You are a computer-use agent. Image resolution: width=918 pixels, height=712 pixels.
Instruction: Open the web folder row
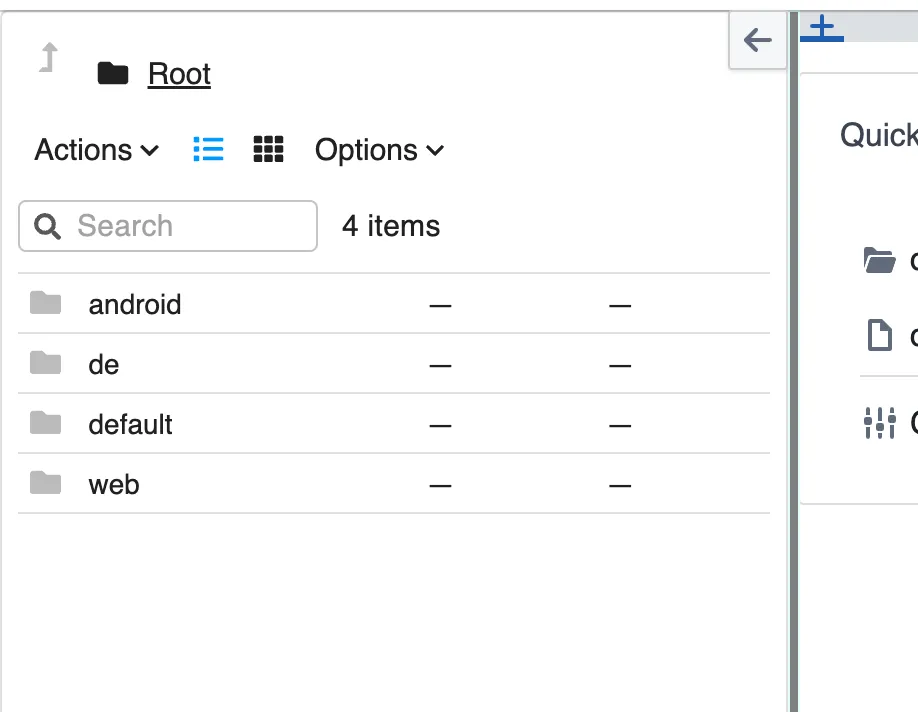(x=394, y=484)
